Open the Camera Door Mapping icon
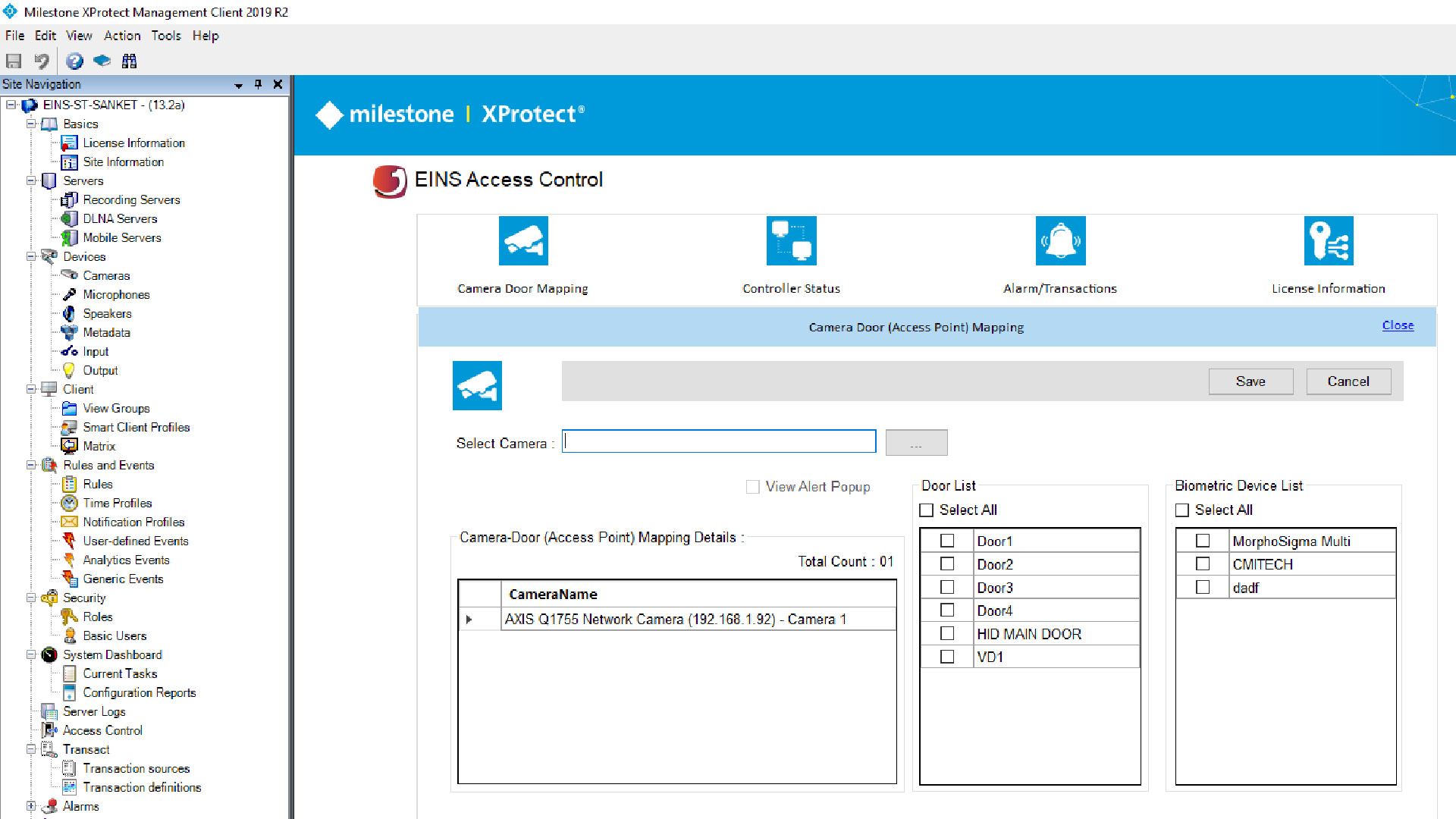This screenshot has height=819, width=1456. point(523,241)
